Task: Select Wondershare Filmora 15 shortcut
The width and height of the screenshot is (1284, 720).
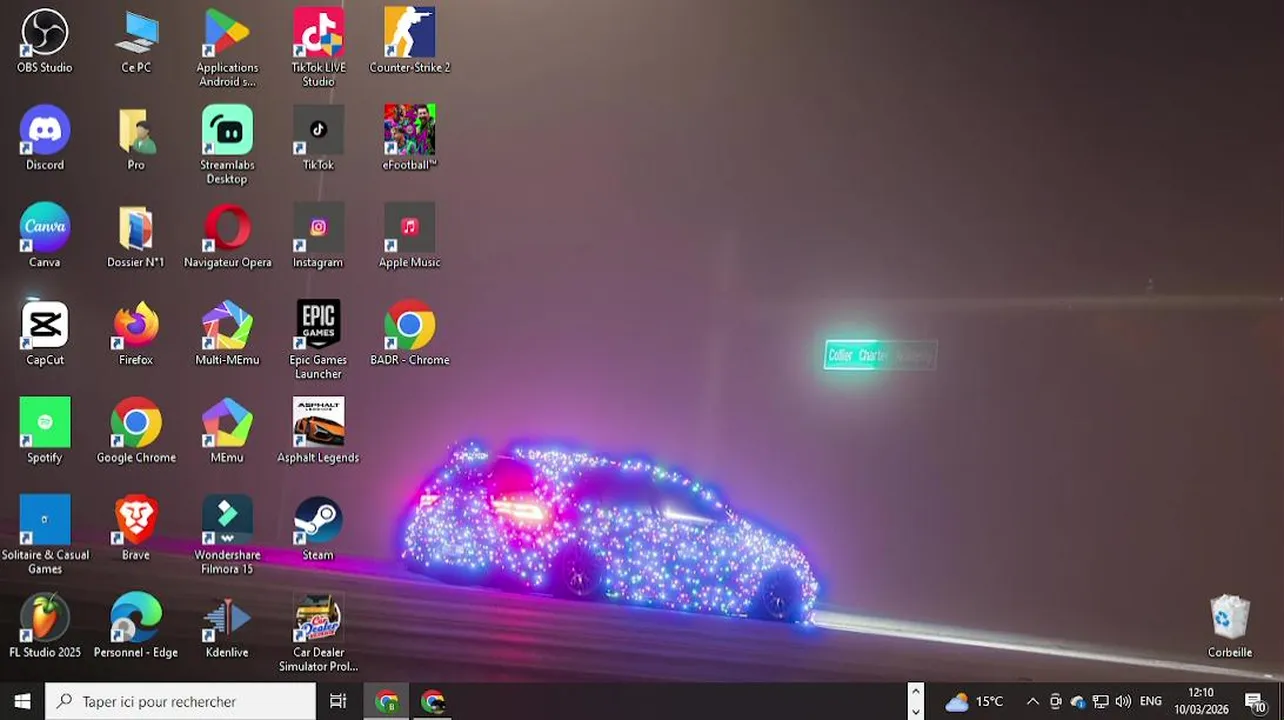Action: pos(227,535)
